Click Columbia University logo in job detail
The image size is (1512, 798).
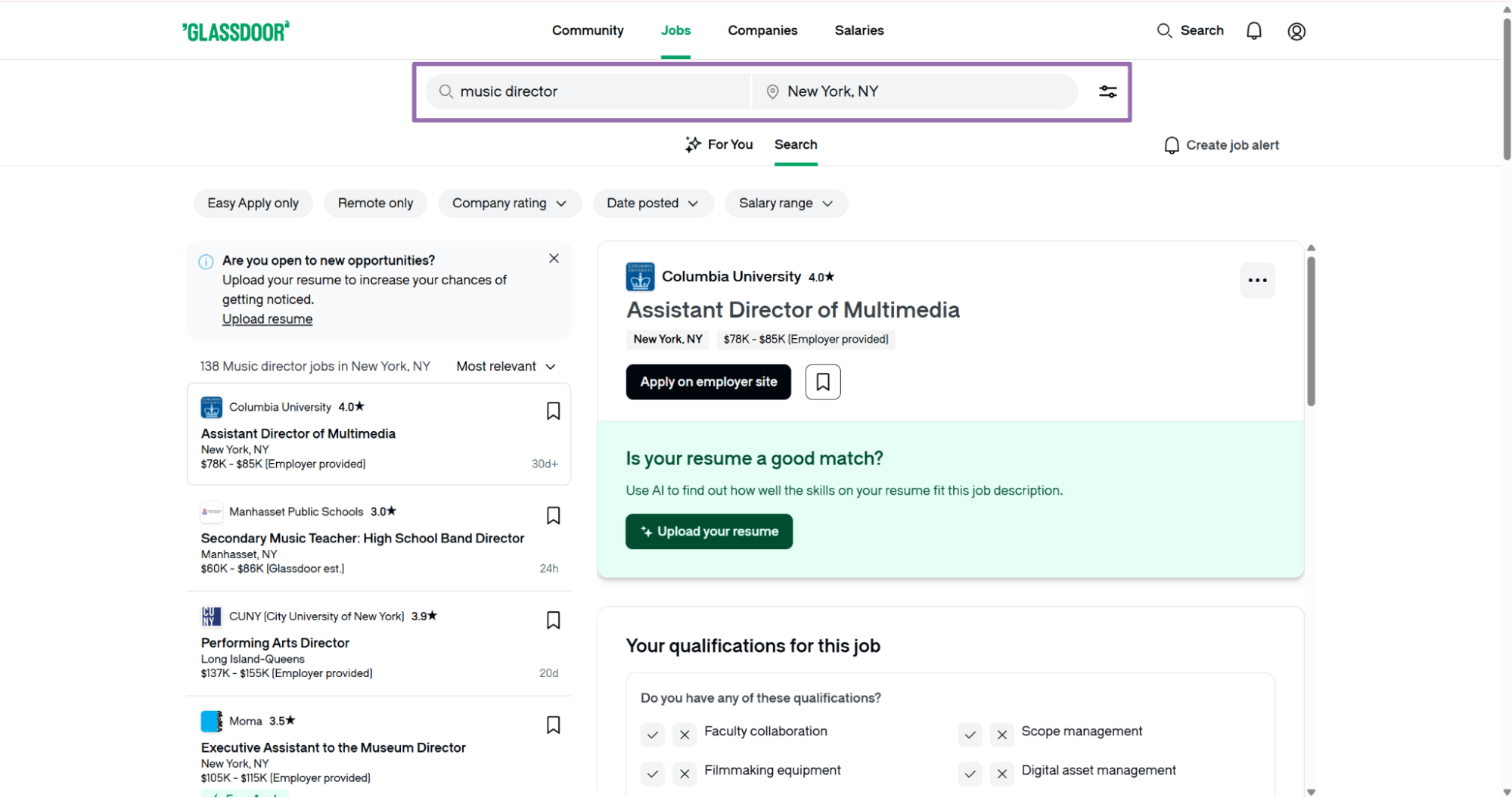(x=640, y=277)
